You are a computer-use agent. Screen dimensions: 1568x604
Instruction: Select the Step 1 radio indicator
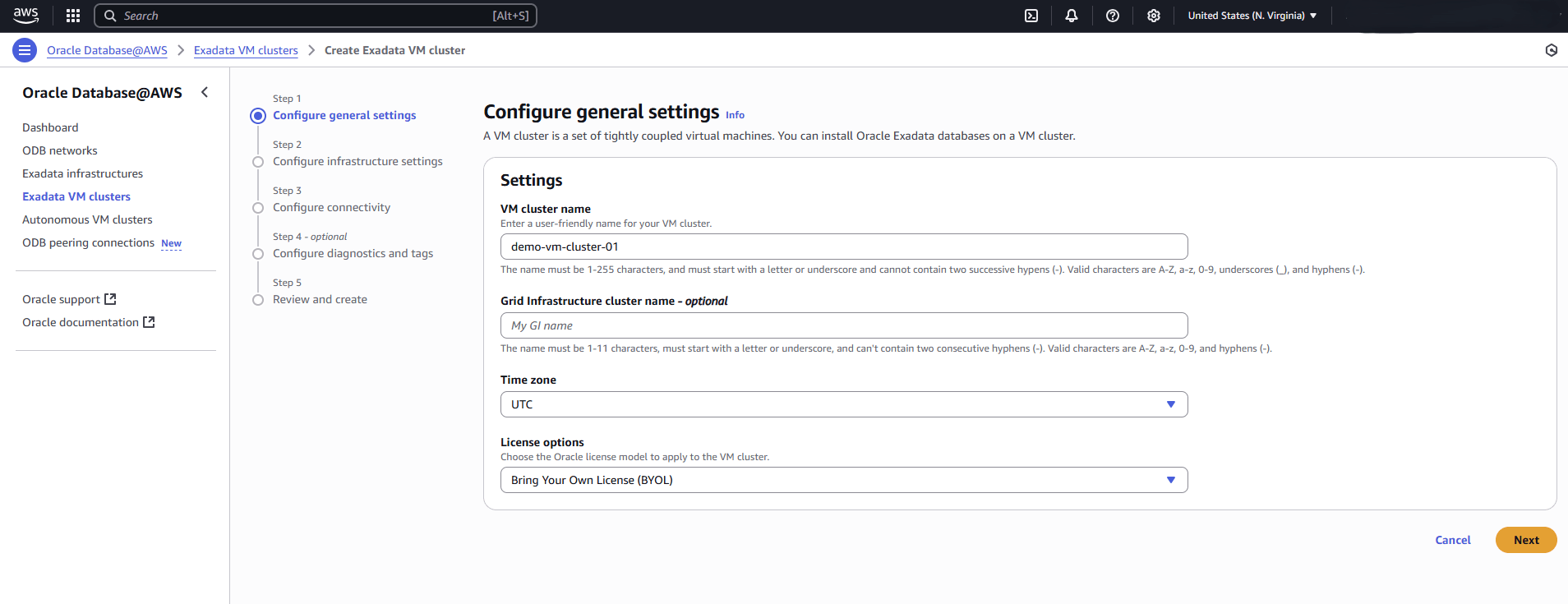tap(258, 116)
